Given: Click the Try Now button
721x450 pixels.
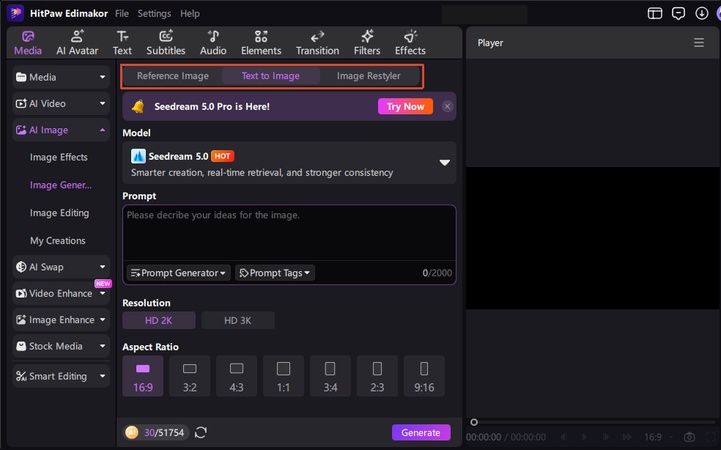Looking at the screenshot, I should (405, 107).
